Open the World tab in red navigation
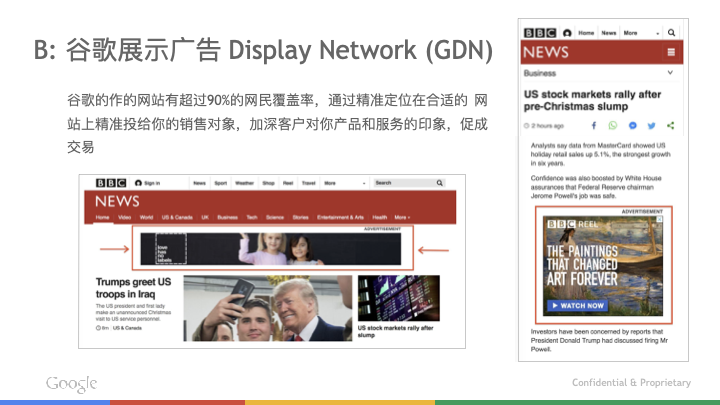 coord(146,217)
